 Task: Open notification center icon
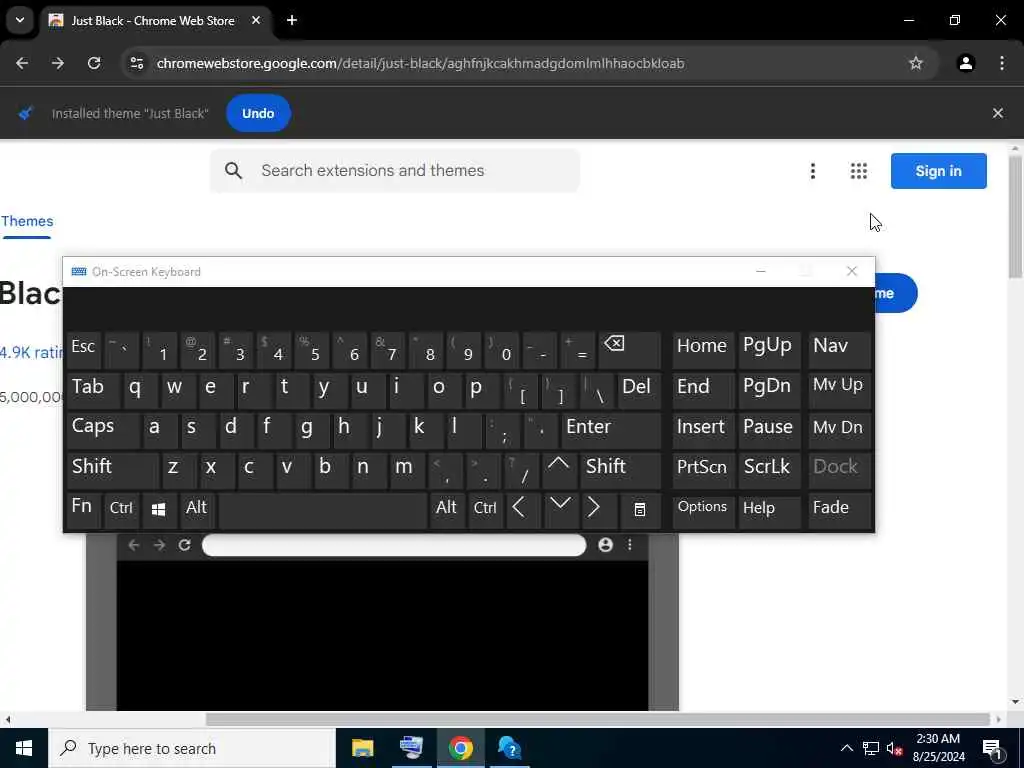tap(993, 748)
